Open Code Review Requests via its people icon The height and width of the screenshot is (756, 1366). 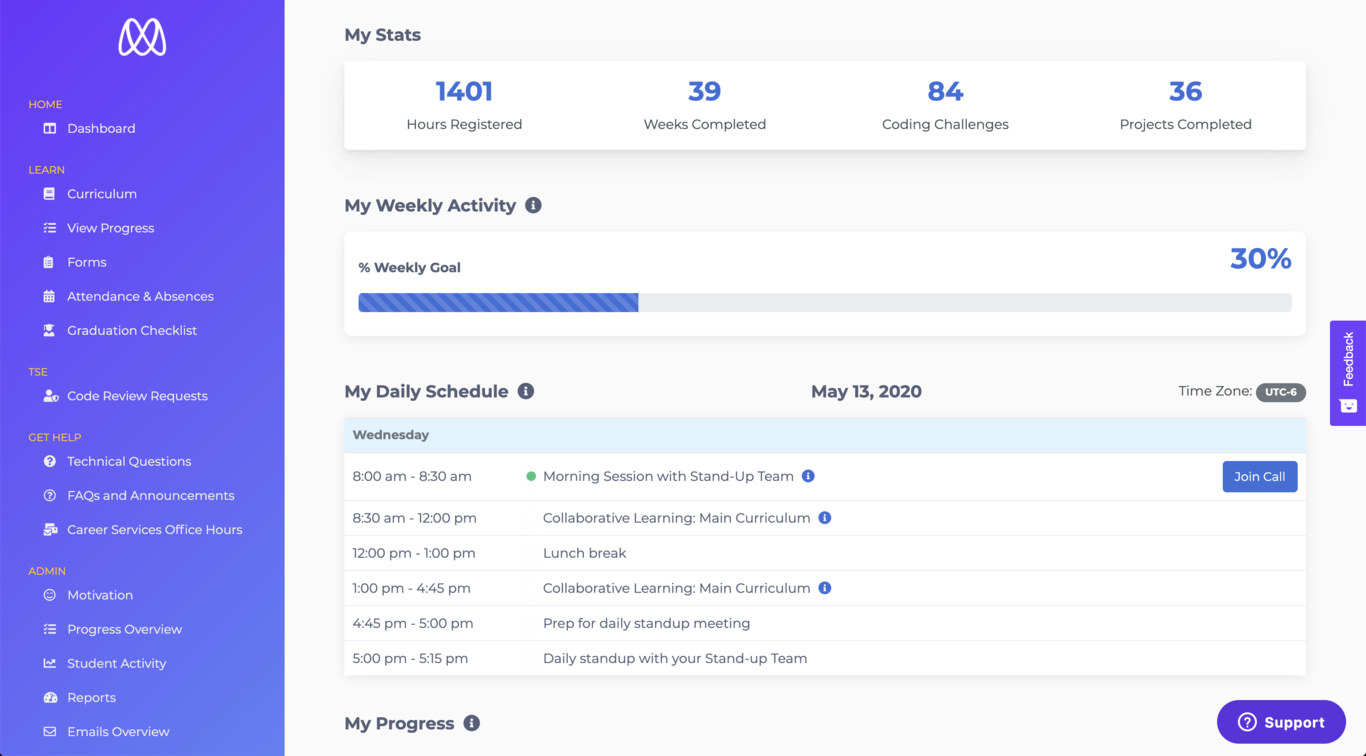[x=47, y=395]
